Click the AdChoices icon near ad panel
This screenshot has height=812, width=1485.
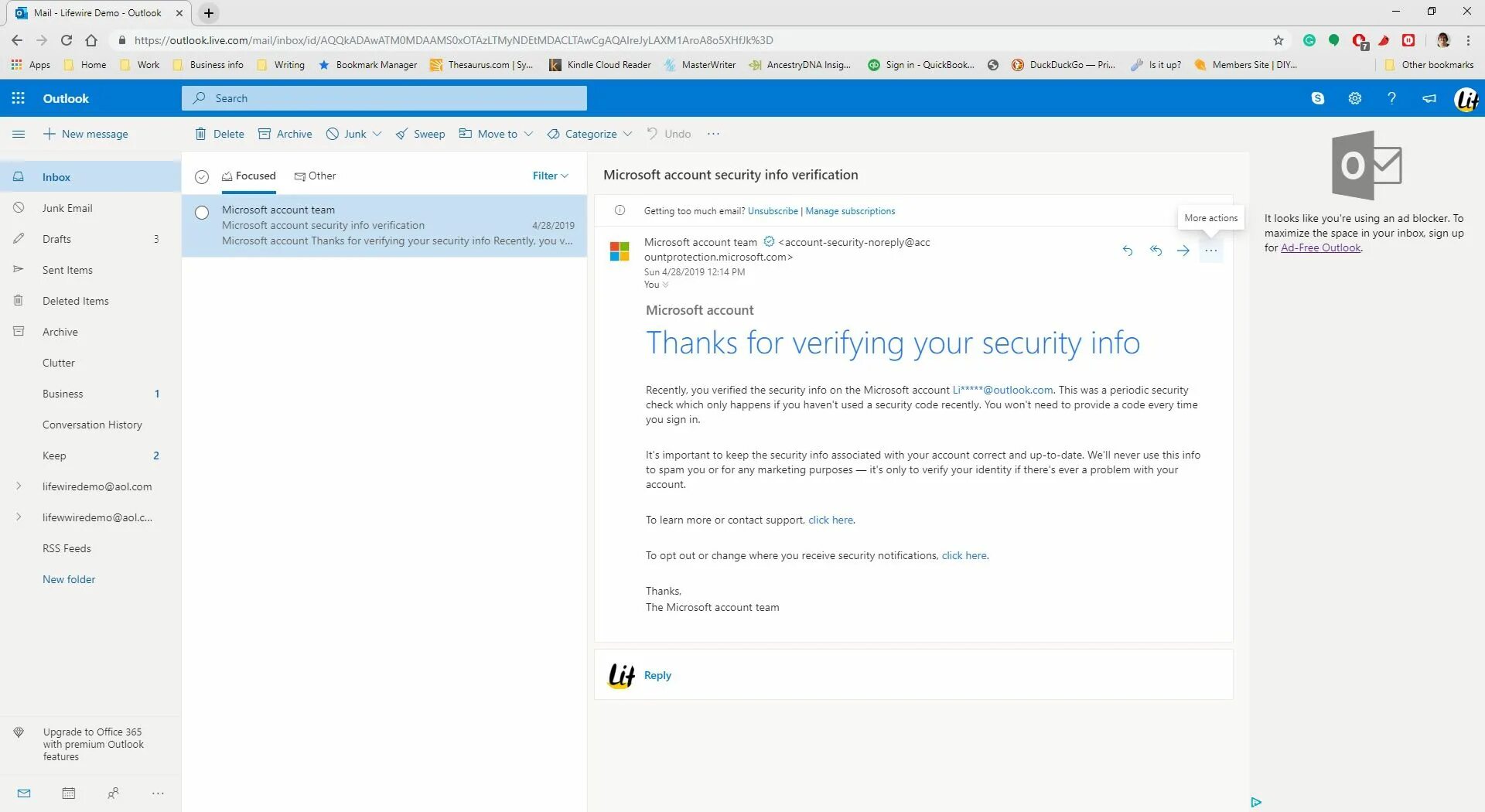pos(1256,802)
